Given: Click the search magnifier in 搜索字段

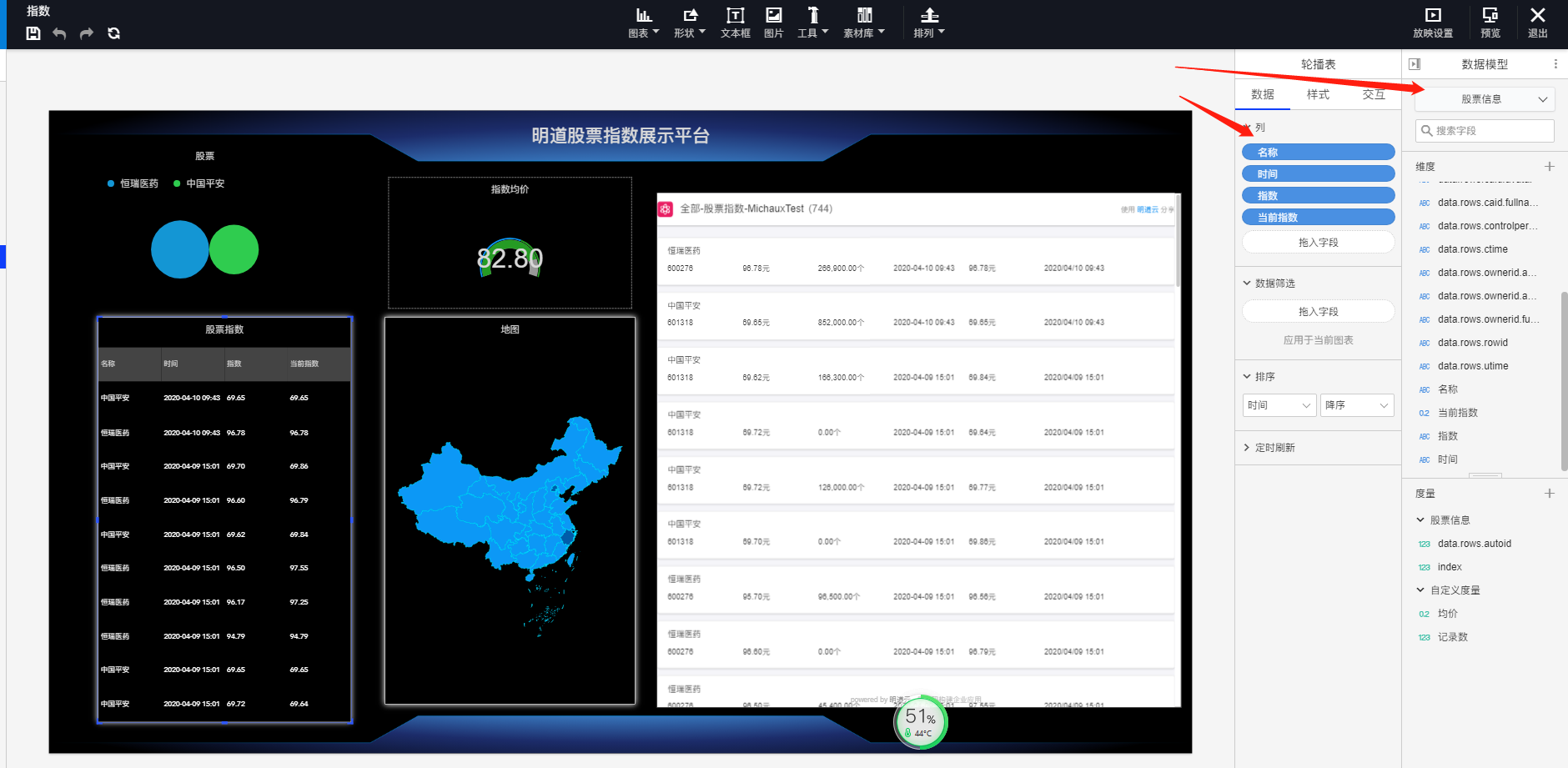Looking at the screenshot, I should (1427, 131).
